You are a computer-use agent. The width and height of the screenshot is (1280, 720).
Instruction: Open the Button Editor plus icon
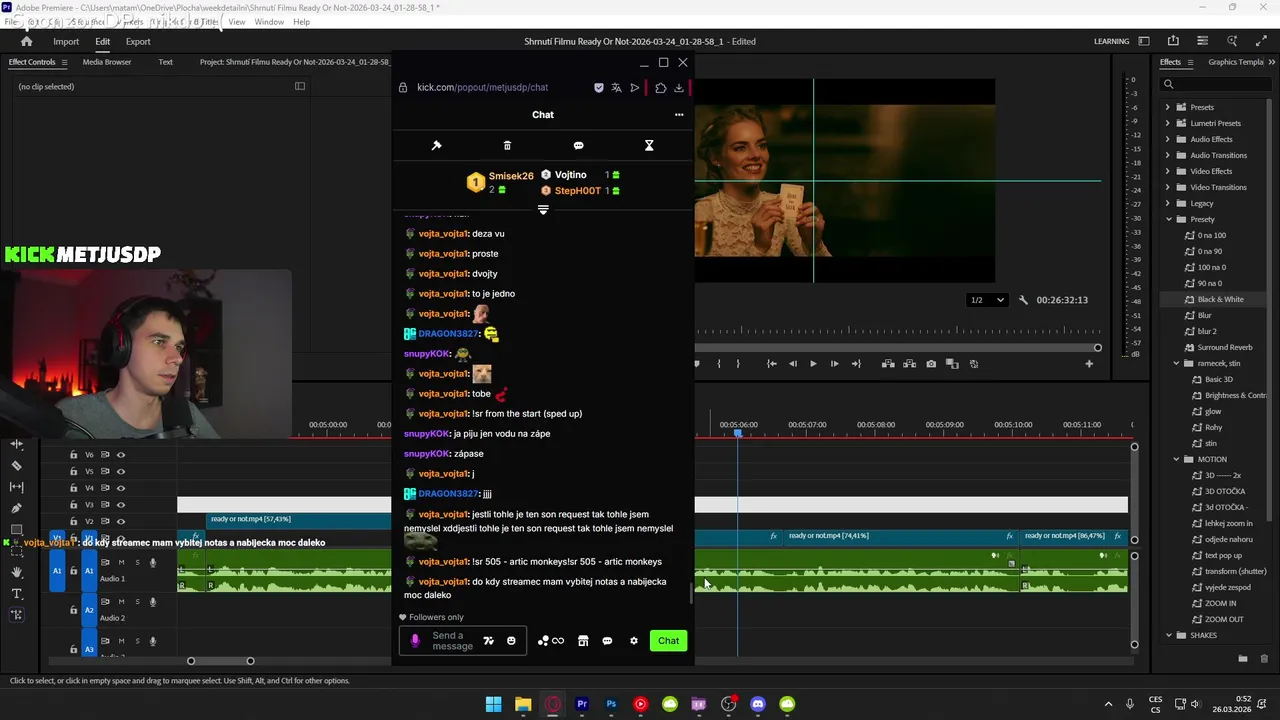[1089, 364]
